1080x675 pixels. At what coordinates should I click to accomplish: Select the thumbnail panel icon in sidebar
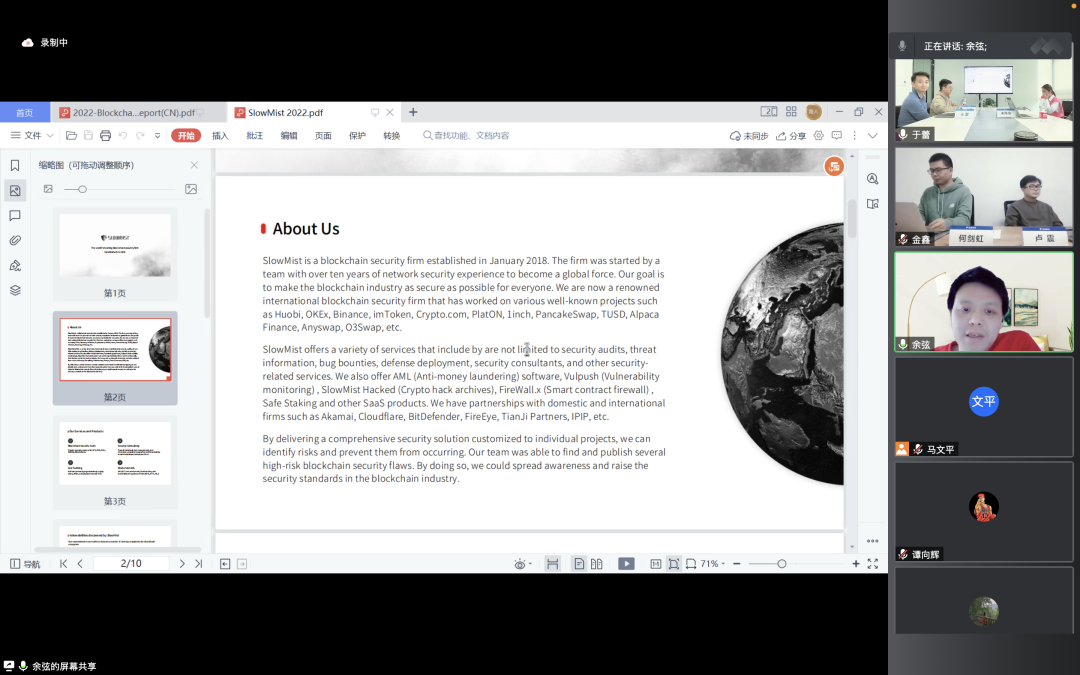pos(14,191)
